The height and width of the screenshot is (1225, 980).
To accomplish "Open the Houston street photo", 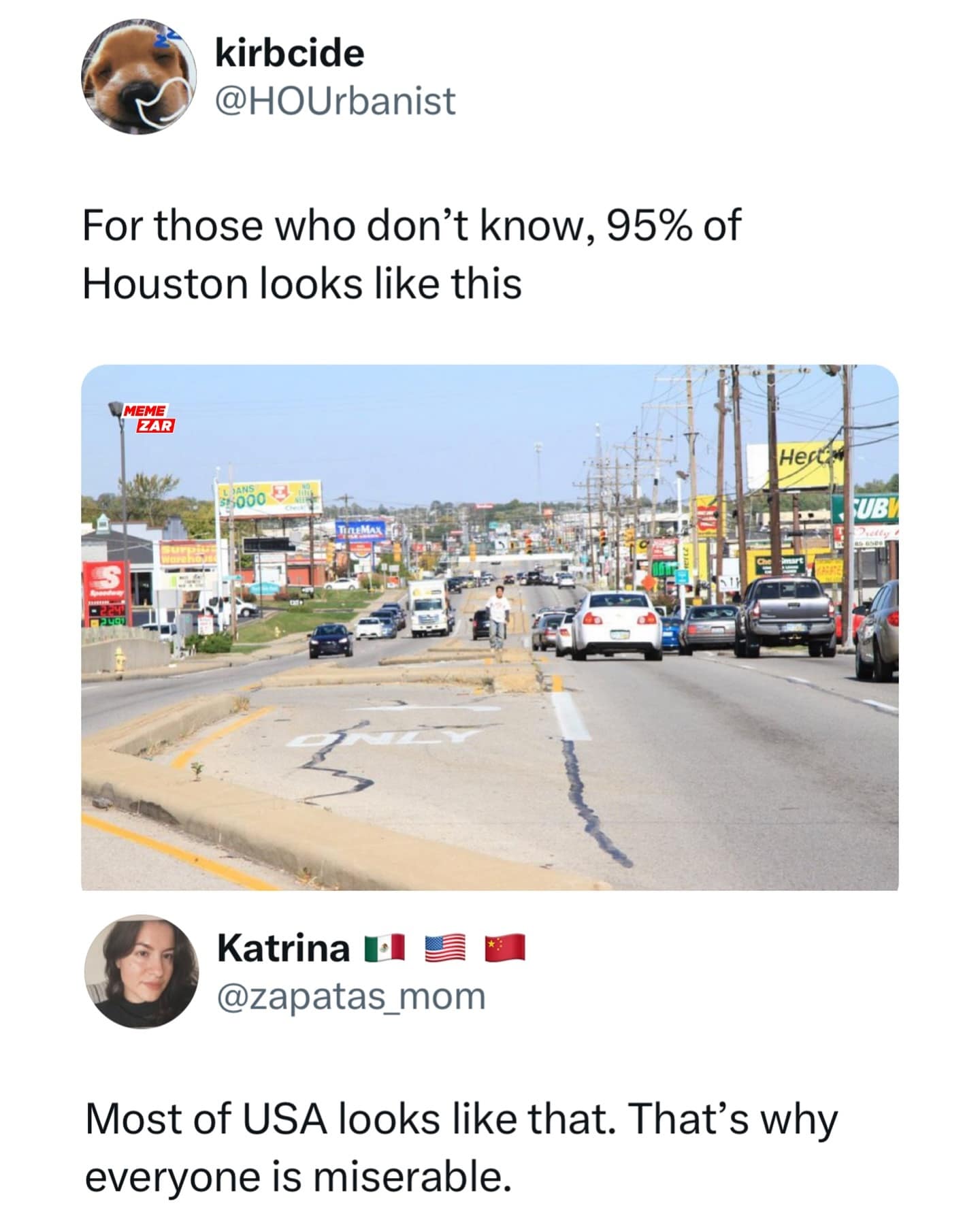I will [490, 627].
